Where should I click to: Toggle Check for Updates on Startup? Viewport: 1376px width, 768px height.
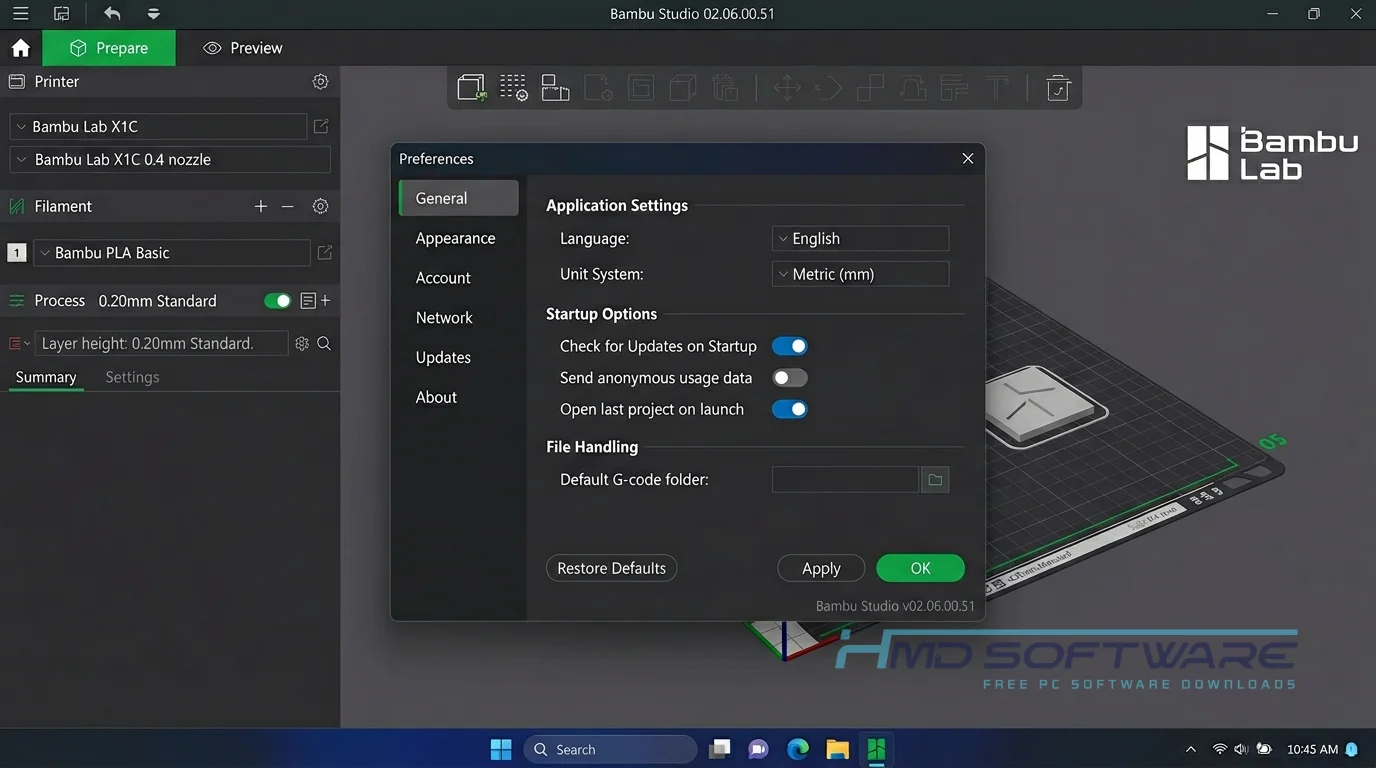[x=790, y=346]
